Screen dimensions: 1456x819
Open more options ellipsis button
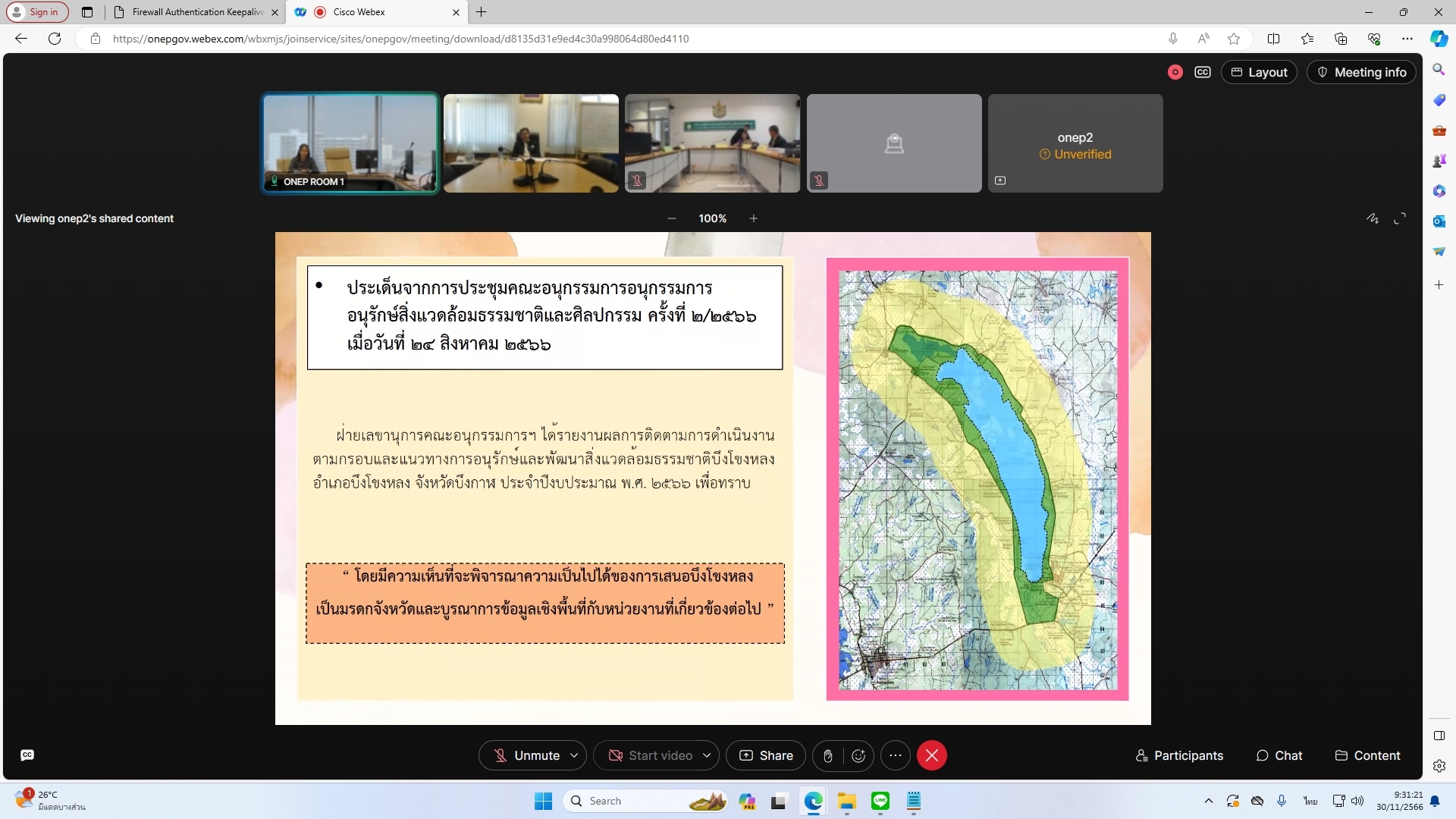pyautogui.click(x=896, y=755)
